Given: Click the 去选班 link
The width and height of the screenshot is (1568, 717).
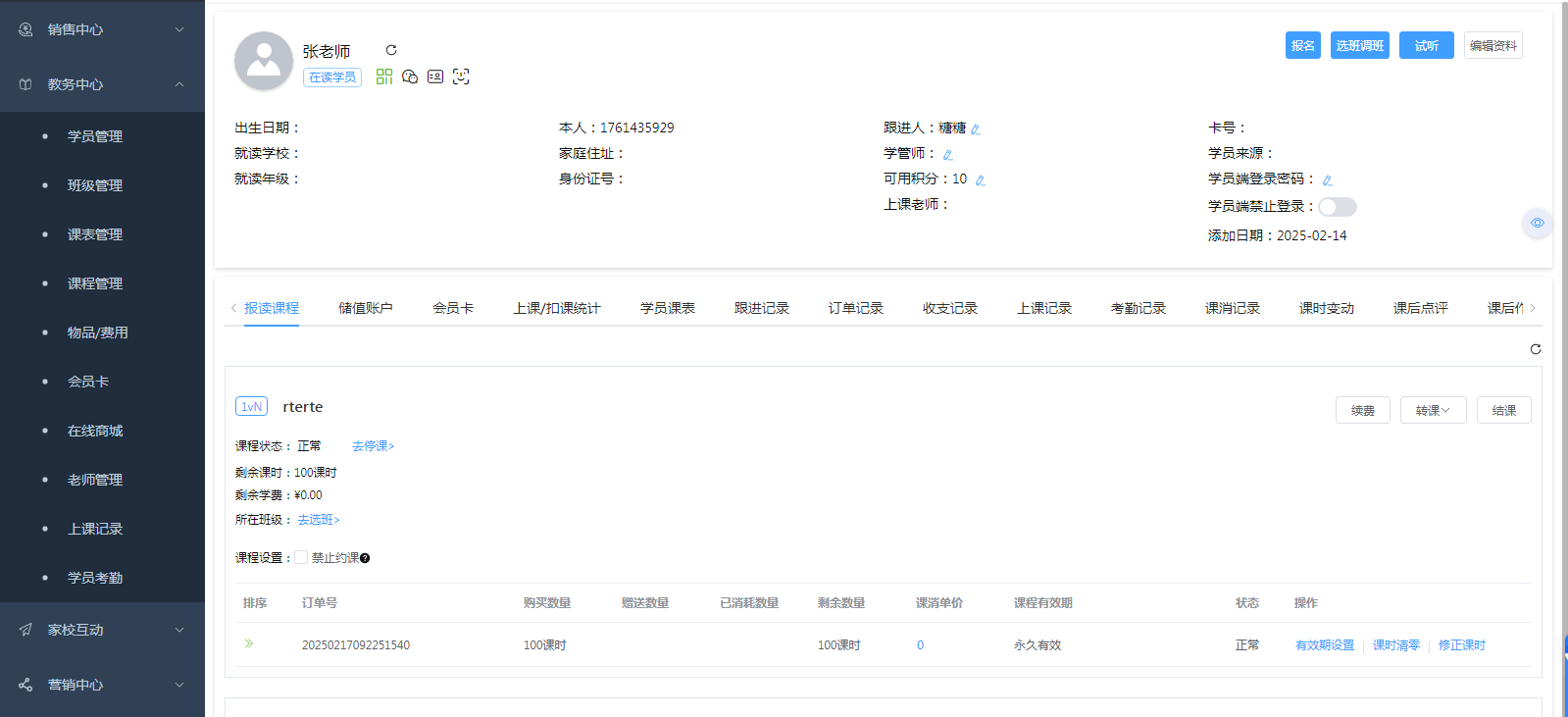Looking at the screenshot, I should 319,520.
